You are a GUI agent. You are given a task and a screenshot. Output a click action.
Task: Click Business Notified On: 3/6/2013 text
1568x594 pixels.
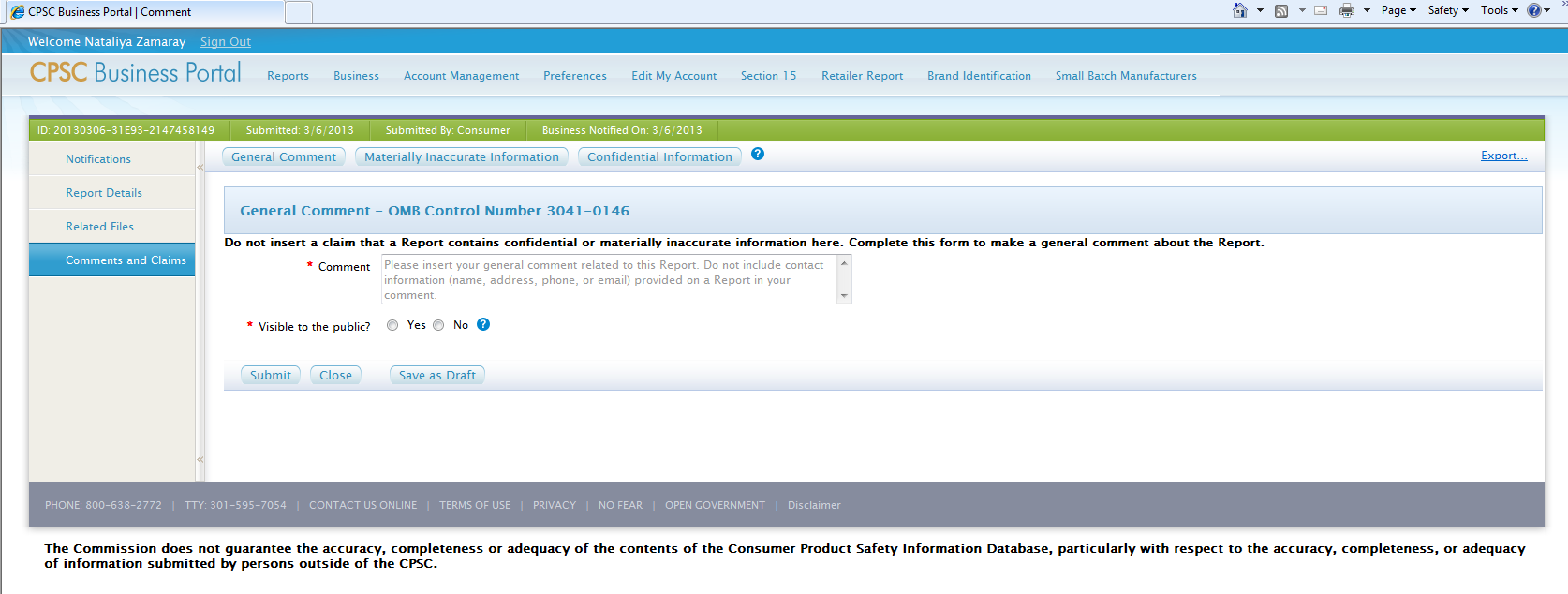(622, 130)
